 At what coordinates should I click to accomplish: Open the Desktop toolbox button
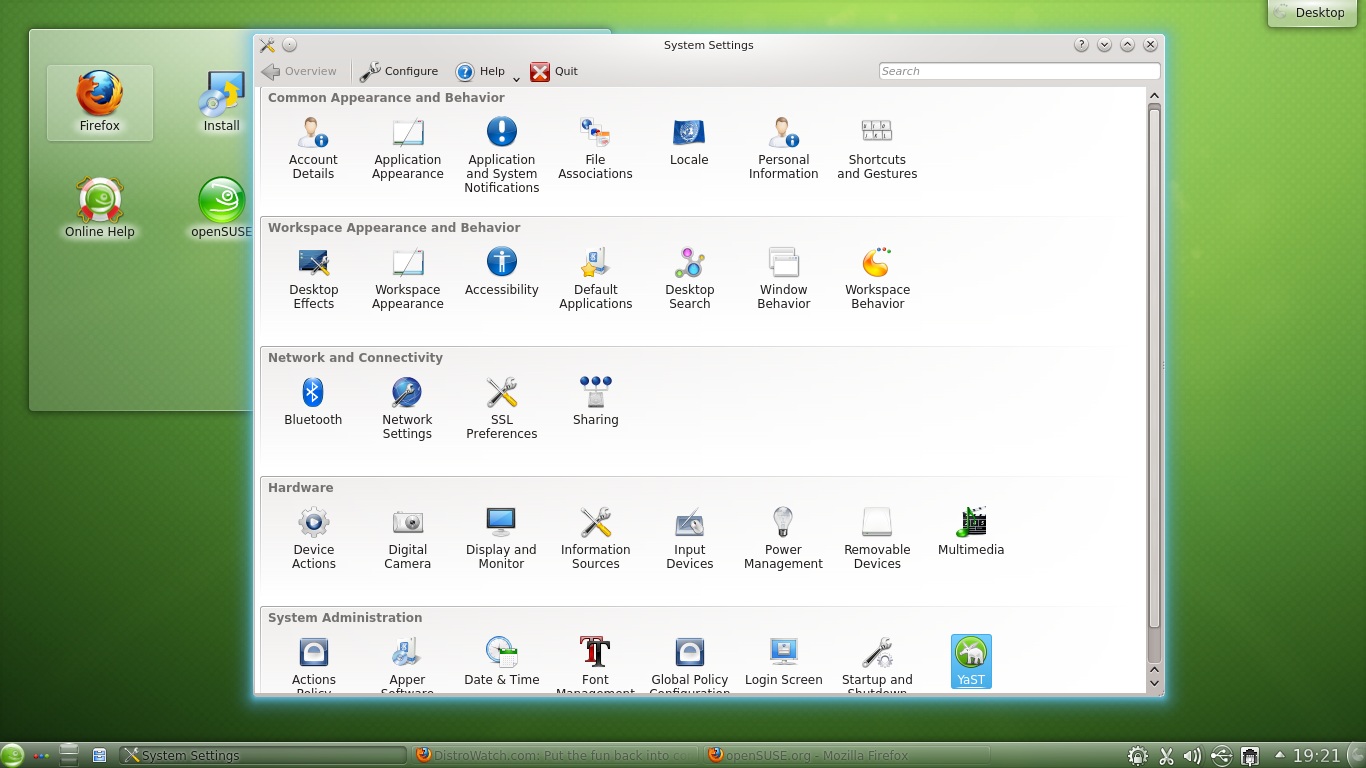pyautogui.click(x=1310, y=13)
